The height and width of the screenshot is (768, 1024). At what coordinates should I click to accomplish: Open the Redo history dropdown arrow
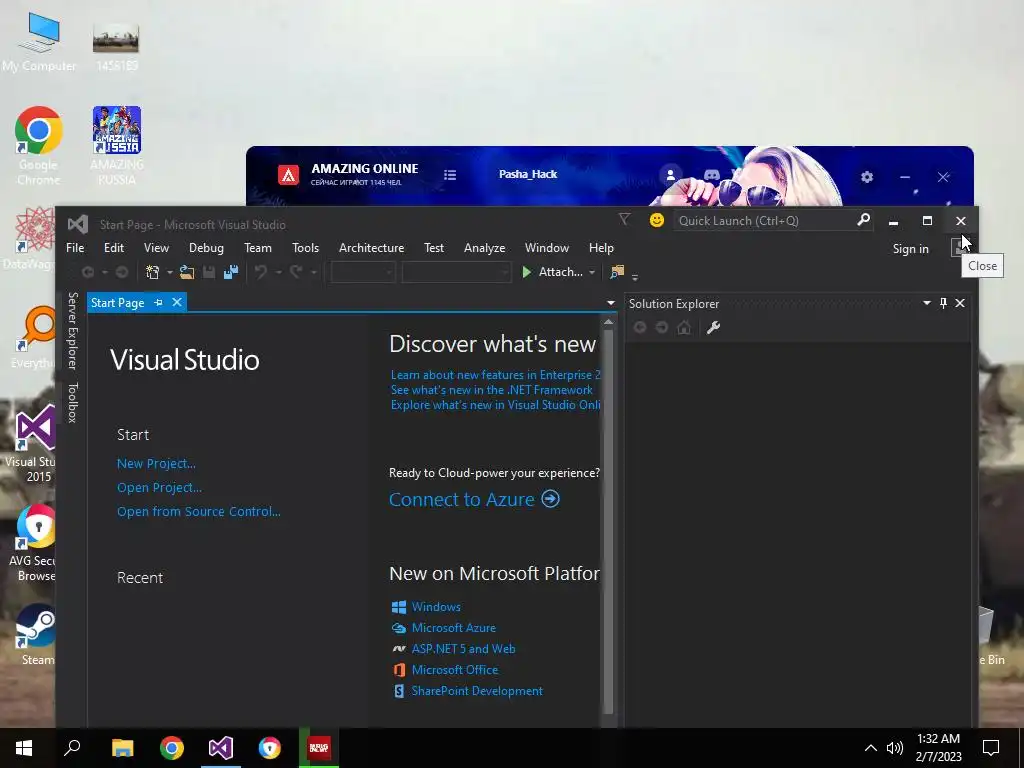[313, 272]
